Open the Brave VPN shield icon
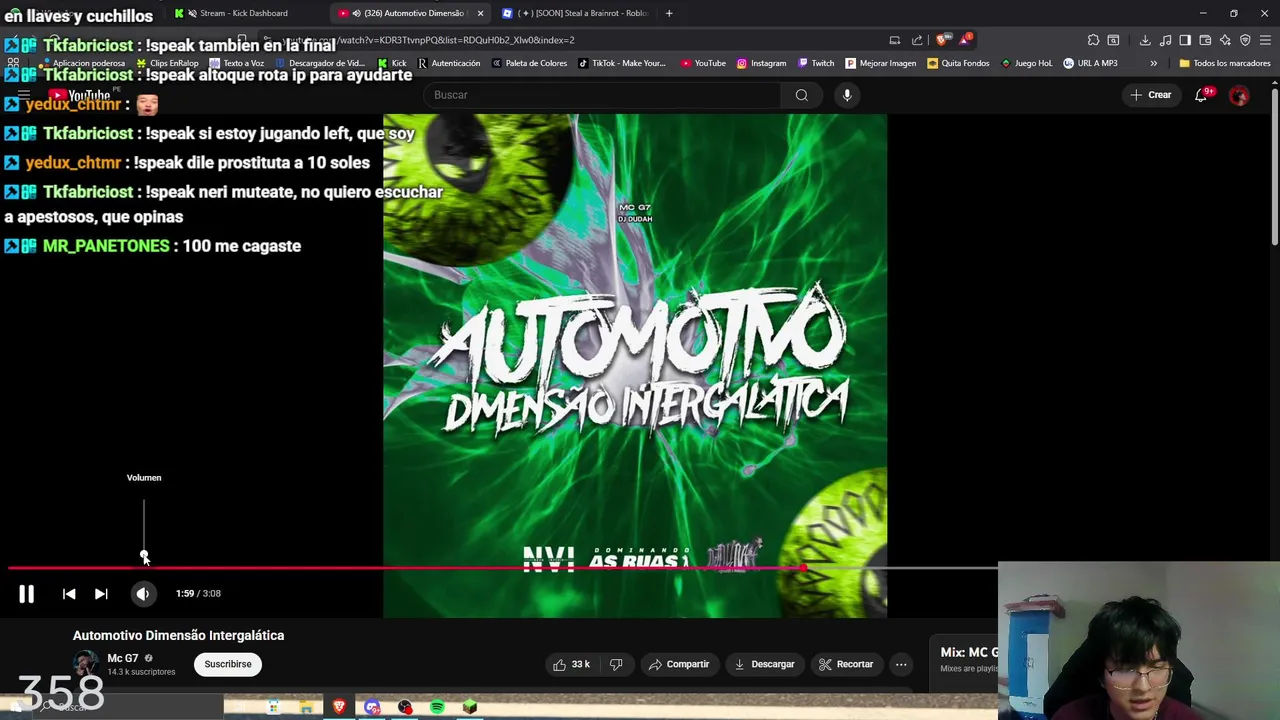Image resolution: width=1280 pixels, height=720 pixels. [x=1245, y=40]
